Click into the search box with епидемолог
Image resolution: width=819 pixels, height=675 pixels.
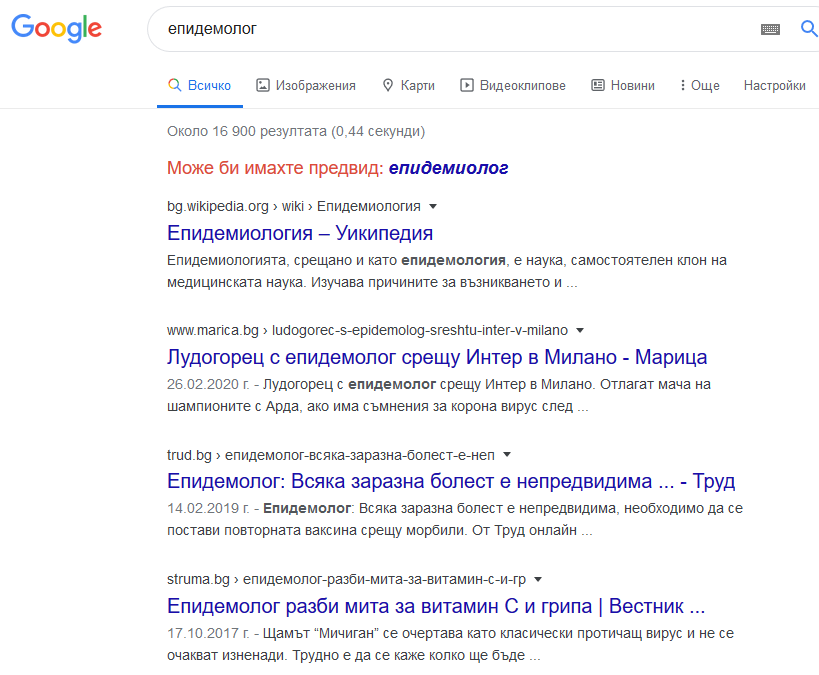click(x=450, y=30)
